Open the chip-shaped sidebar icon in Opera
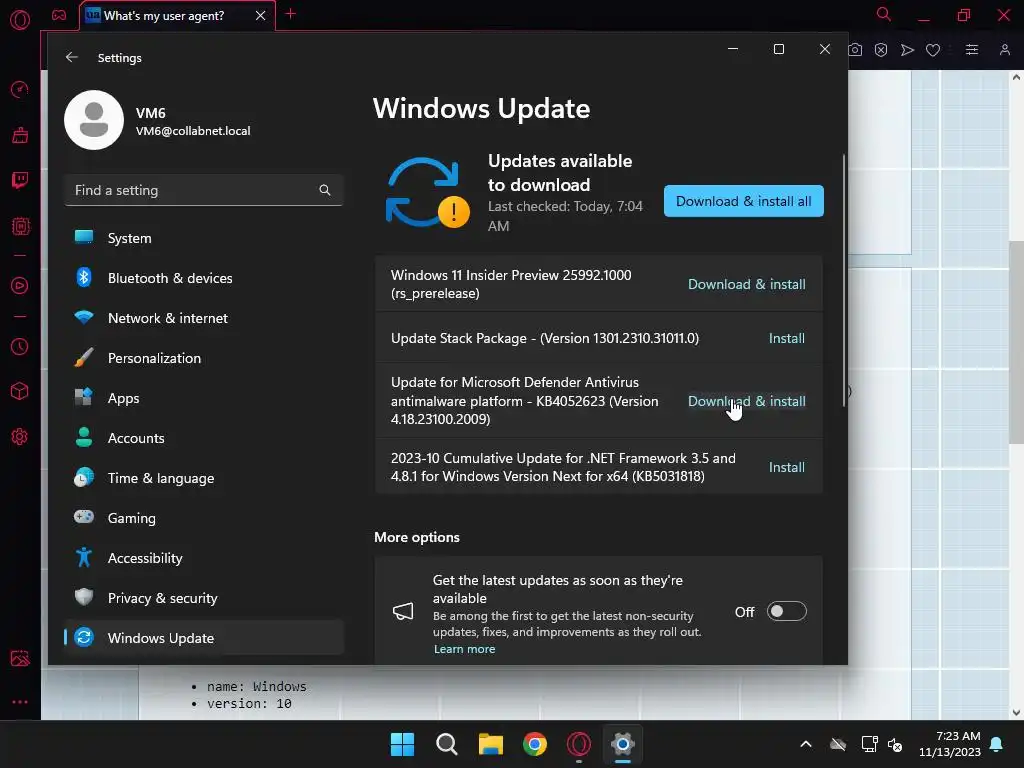This screenshot has height=768, width=1024. pyautogui.click(x=20, y=226)
